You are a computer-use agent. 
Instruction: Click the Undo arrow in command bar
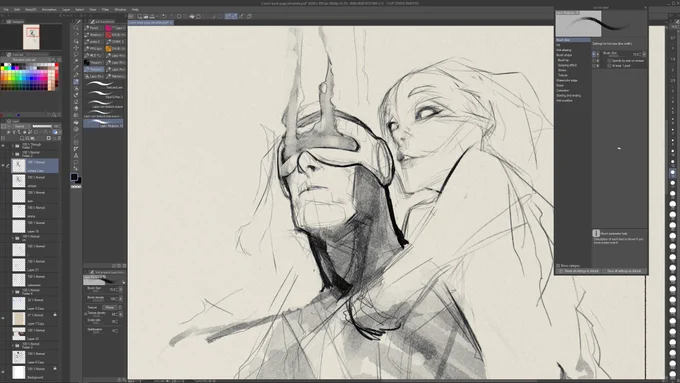click(x=164, y=16)
